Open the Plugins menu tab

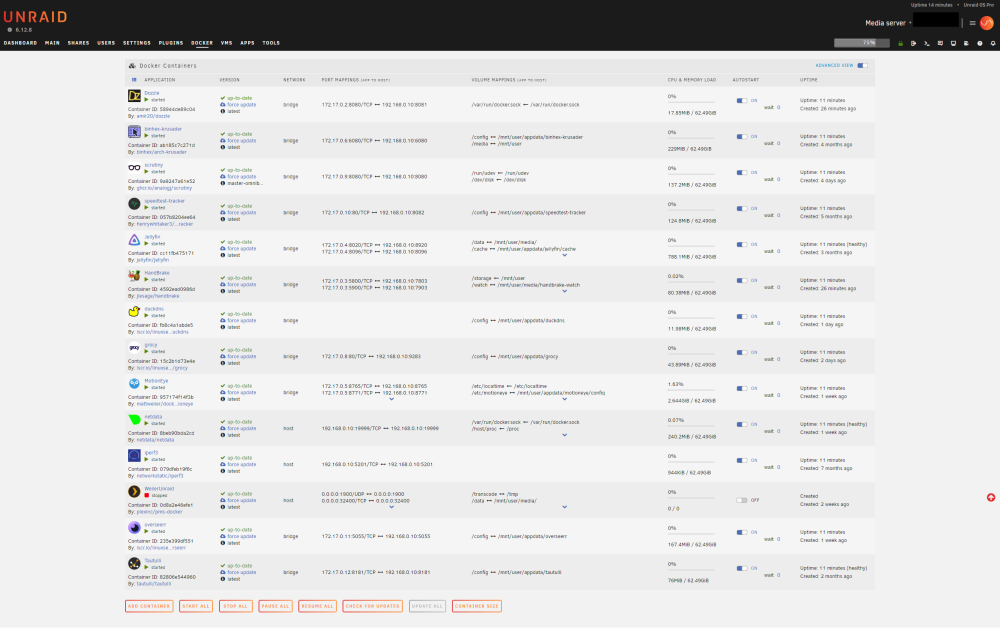point(171,43)
